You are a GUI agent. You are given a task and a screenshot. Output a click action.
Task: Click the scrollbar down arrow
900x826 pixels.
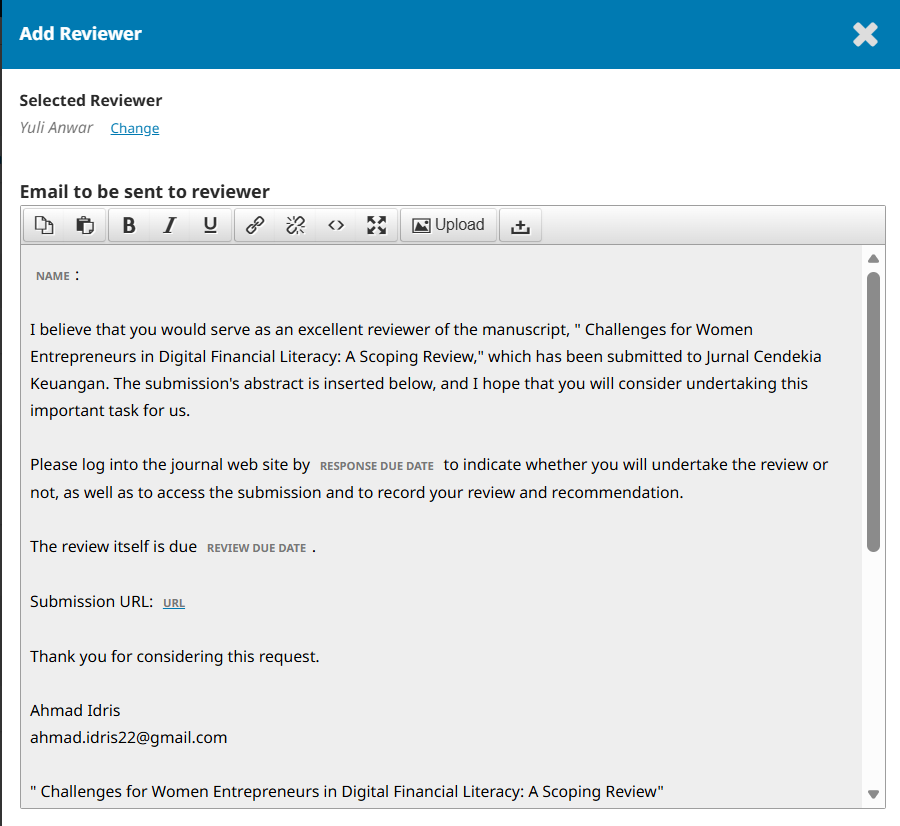873,794
